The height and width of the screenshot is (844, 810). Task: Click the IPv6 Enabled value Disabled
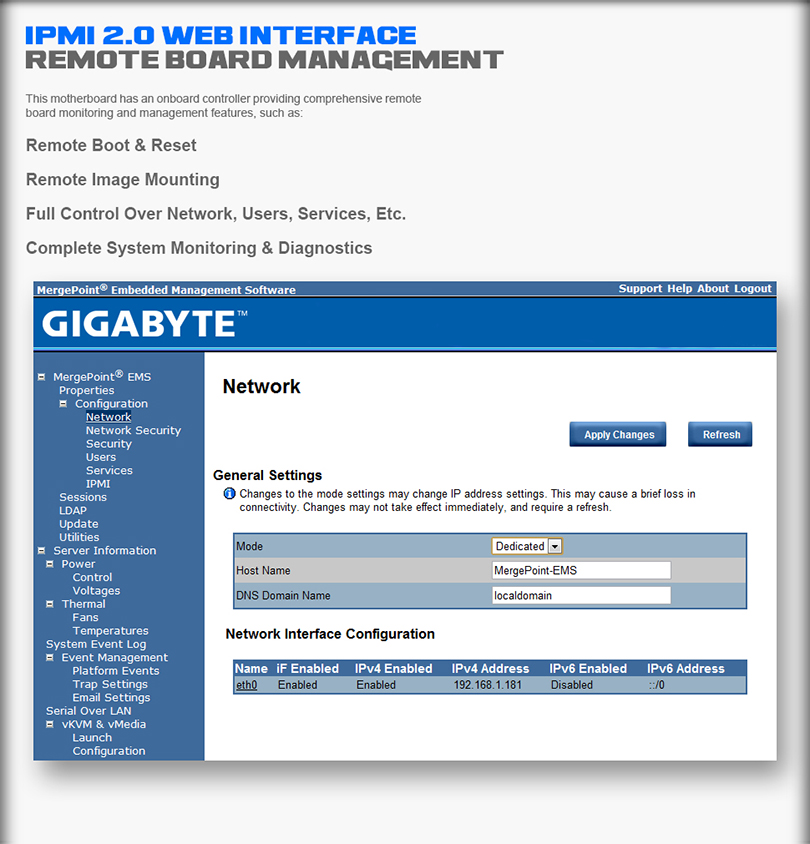(572, 685)
